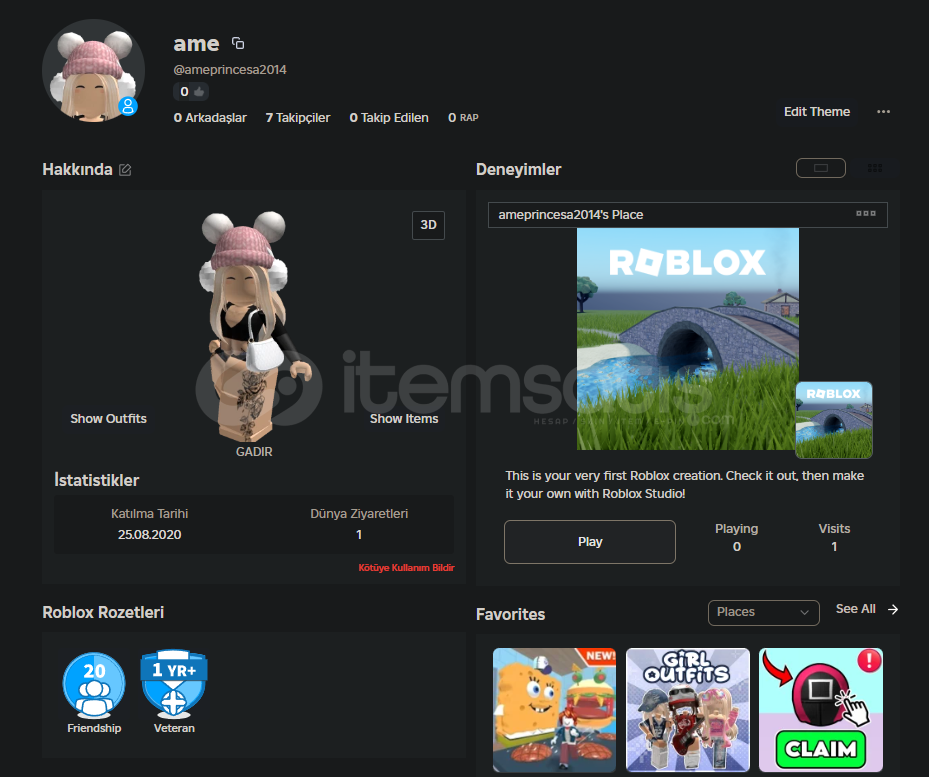The height and width of the screenshot is (777, 929).
Task: Click the Visits count label
Action: [x=834, y=529]
